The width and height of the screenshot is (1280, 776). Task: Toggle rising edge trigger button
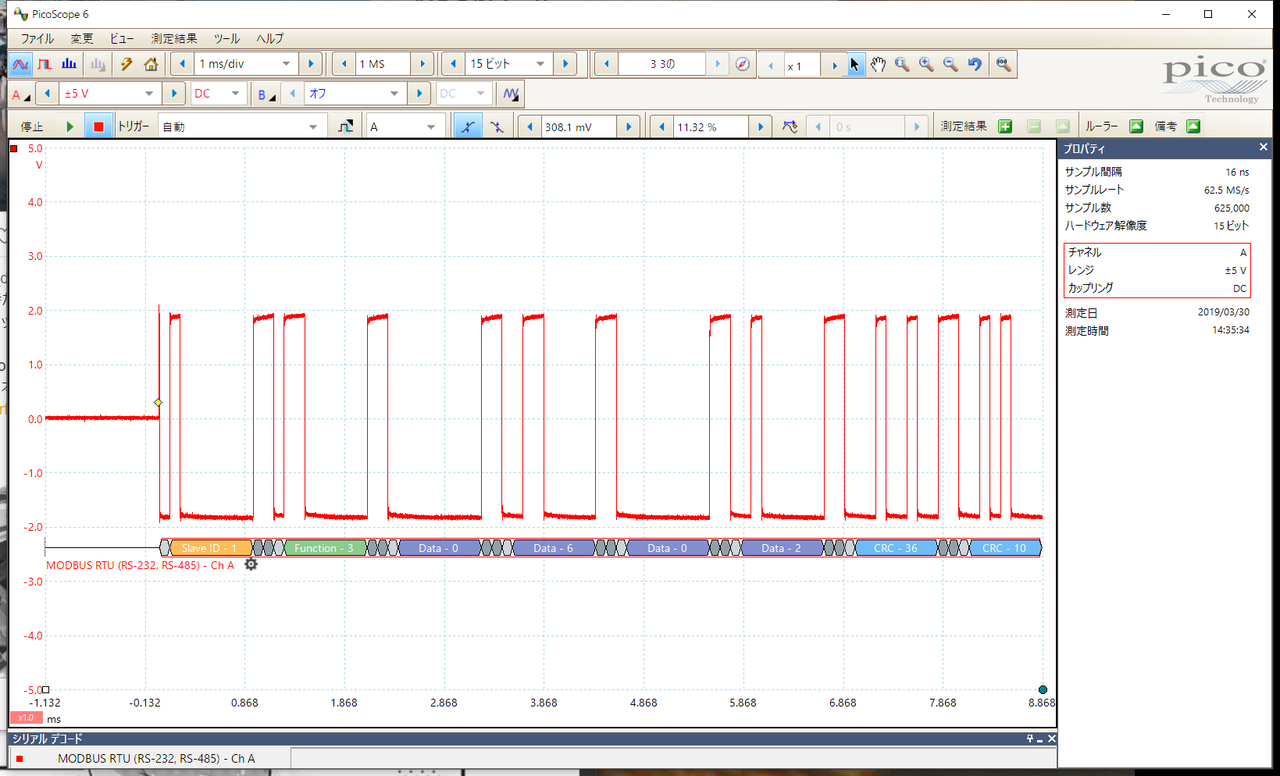pyautogui.click(x=466, y=127)
